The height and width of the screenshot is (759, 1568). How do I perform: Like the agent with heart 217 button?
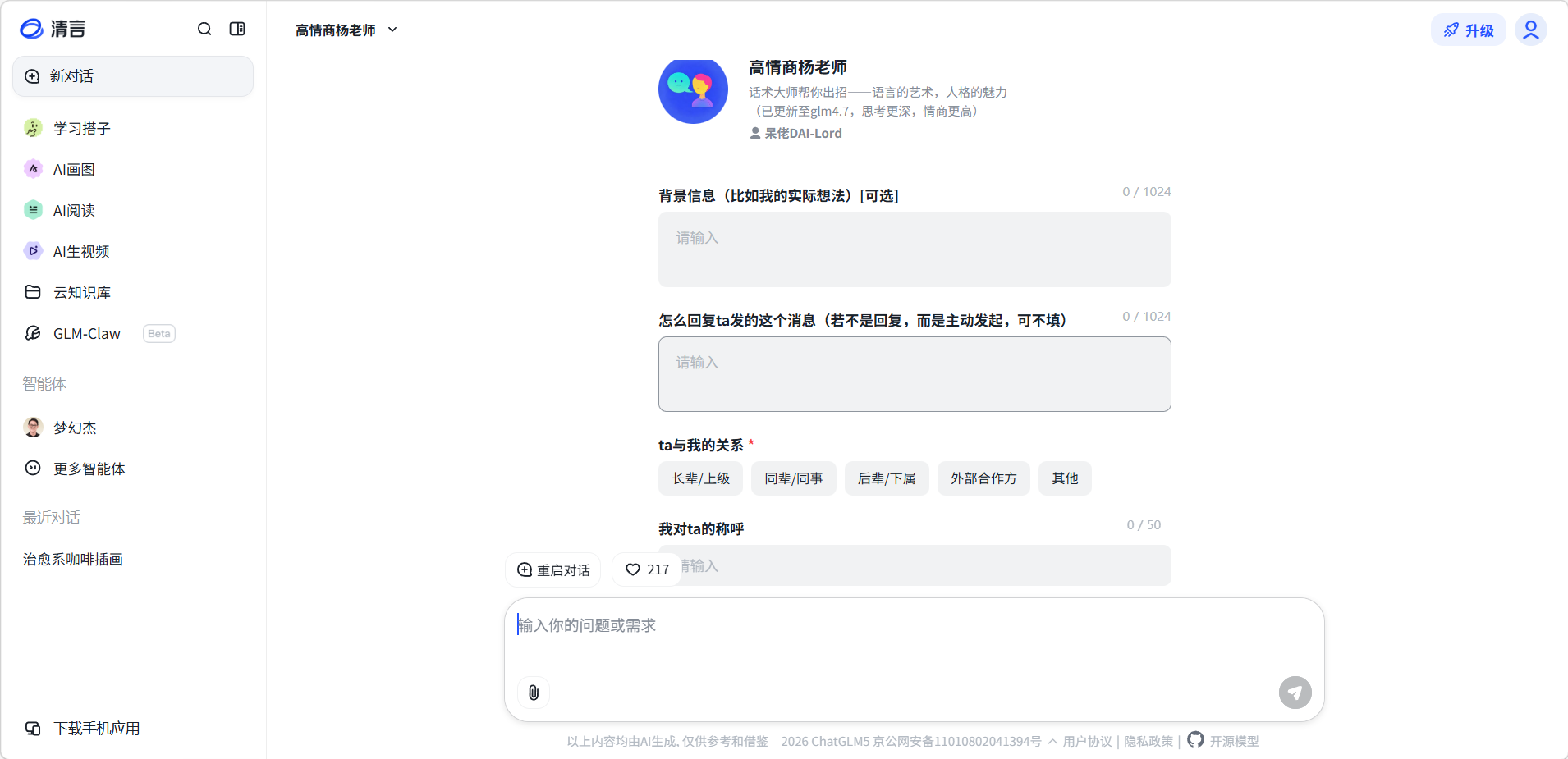pos(647,569)
